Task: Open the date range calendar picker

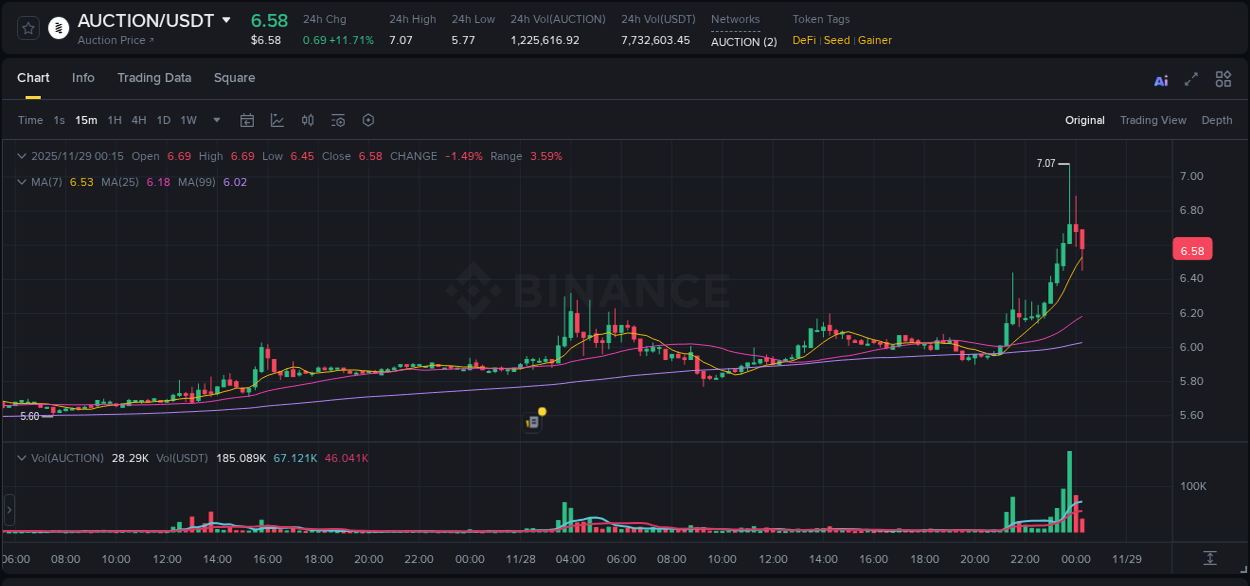Action: [247, 119]
